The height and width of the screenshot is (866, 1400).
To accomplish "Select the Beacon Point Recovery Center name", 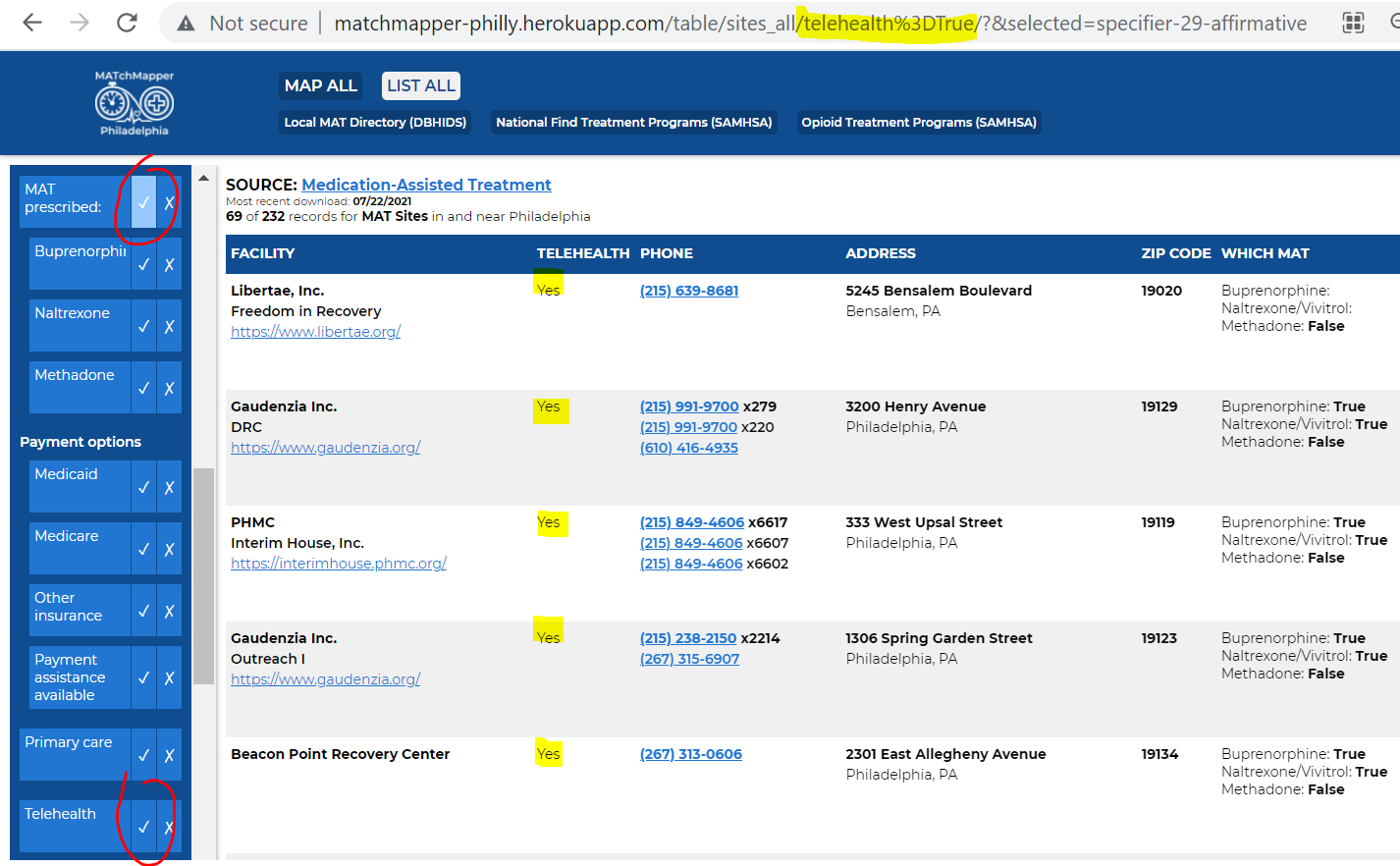I will [340, 754].
